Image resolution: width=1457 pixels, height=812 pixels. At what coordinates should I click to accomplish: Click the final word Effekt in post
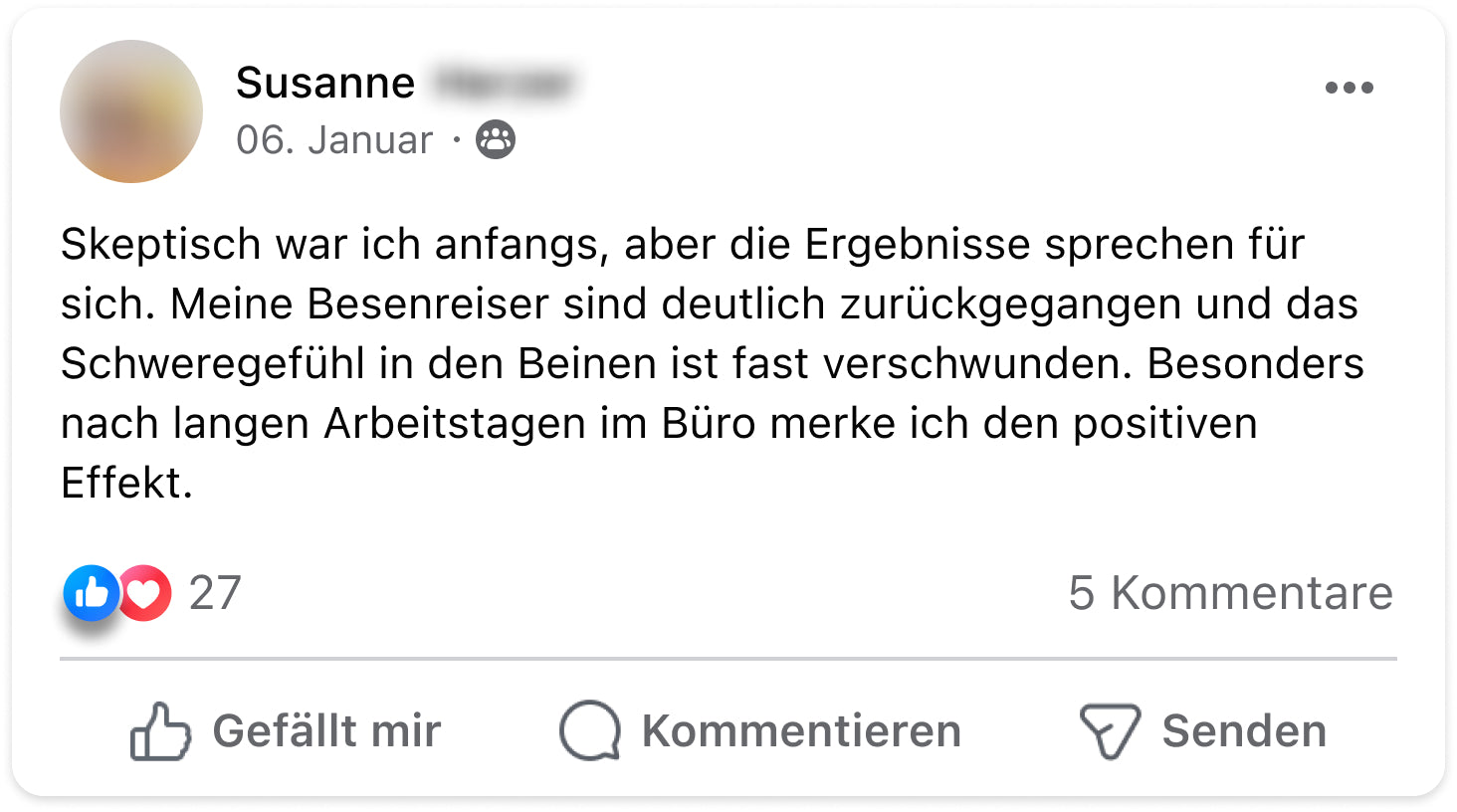(120, 484)
